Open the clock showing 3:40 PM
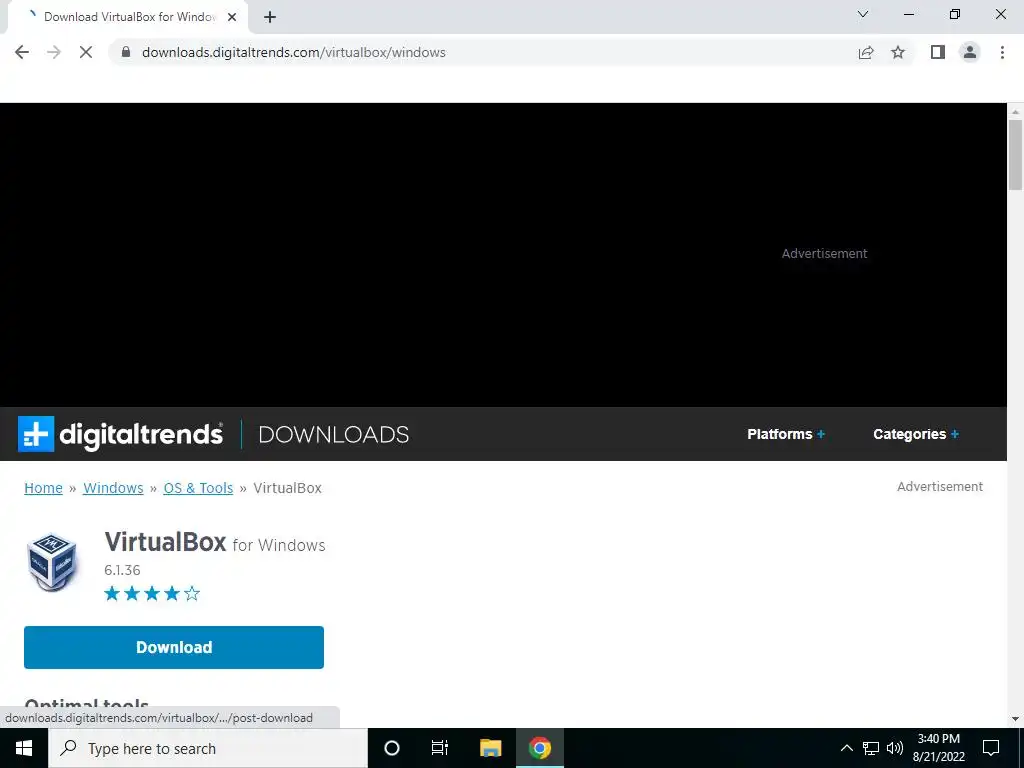Screen dimensions: 1024x768 (x=938, y=748)
